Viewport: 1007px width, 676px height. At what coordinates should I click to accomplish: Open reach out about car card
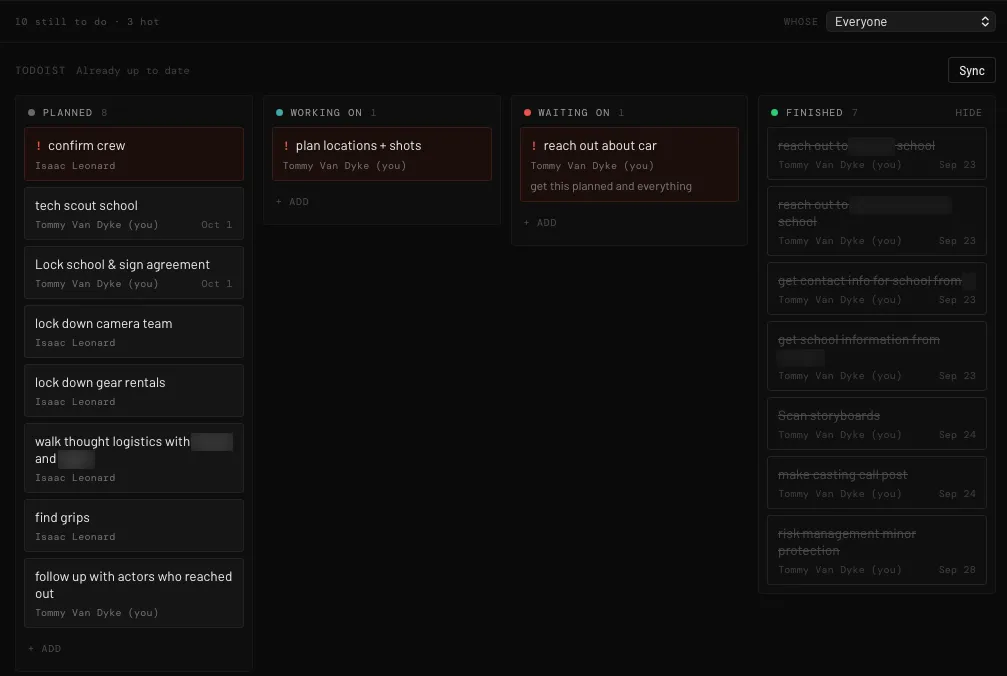click(x=629, y=165)
